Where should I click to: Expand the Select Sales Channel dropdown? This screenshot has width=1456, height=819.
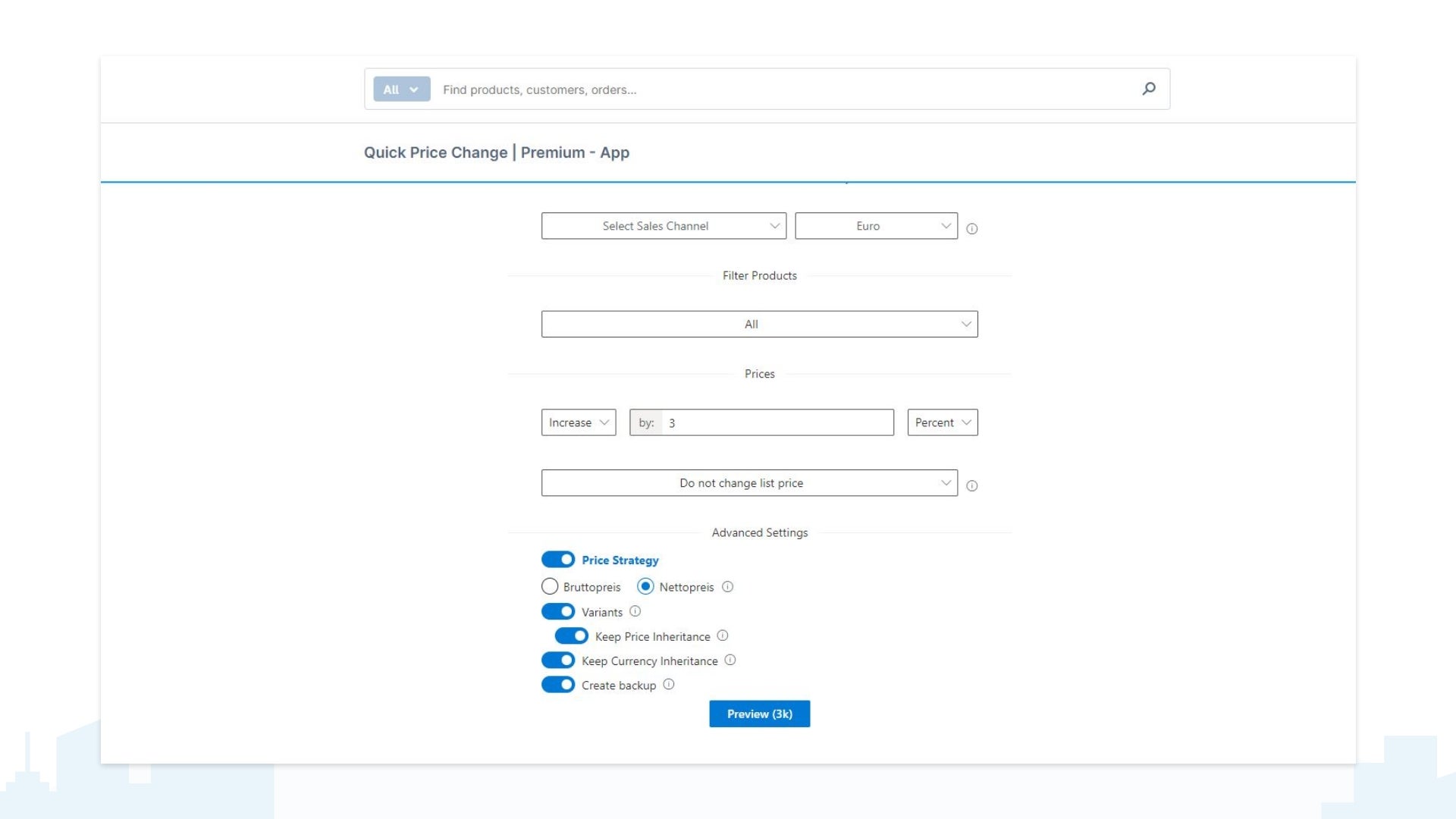coord(663,225)
